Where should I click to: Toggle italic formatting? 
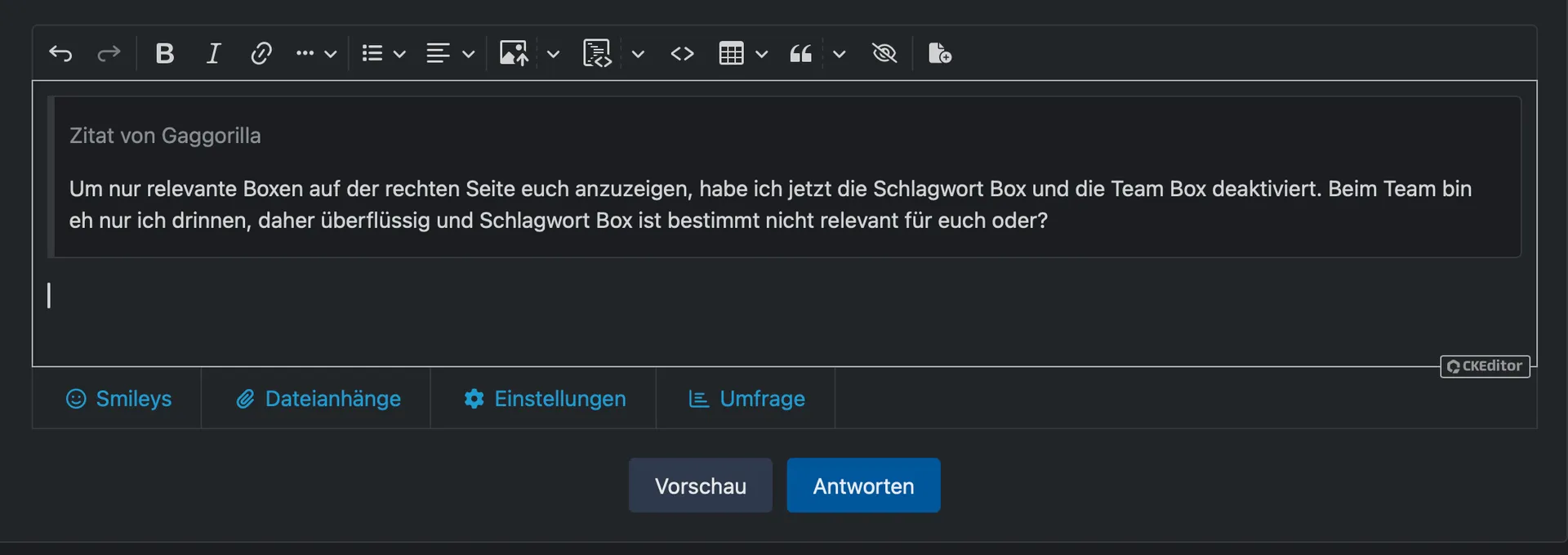(213, 54)
